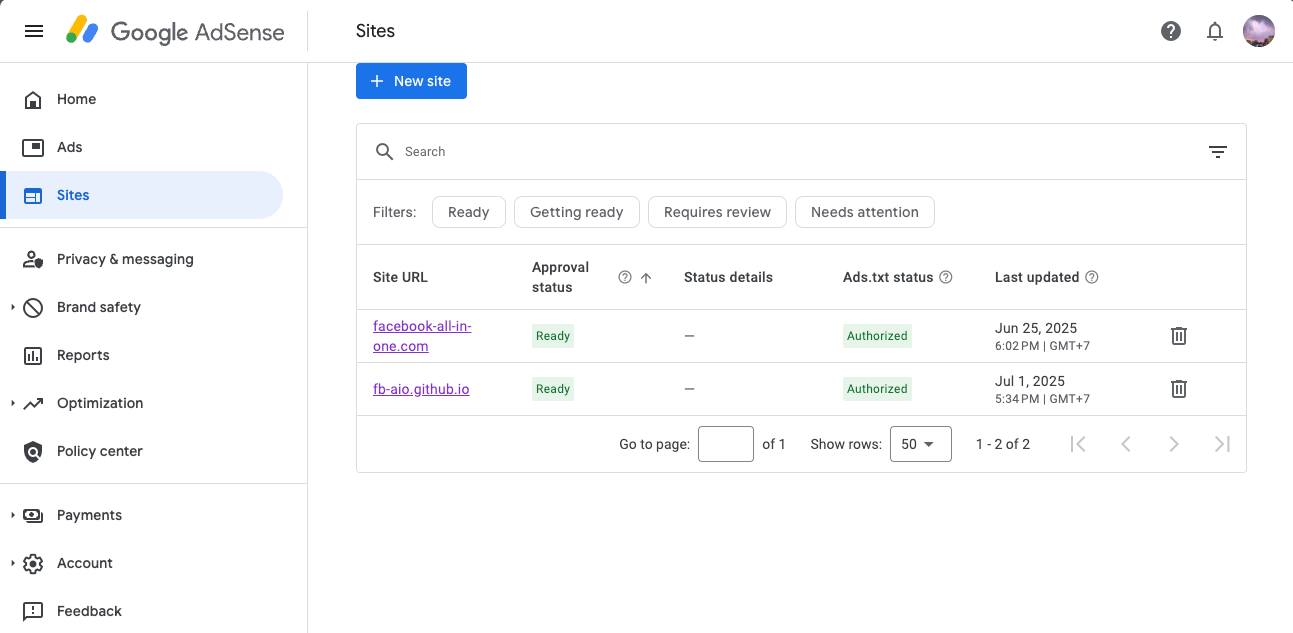
Task: Go to Home in sidebar
Action: click(x=142, y=99)
